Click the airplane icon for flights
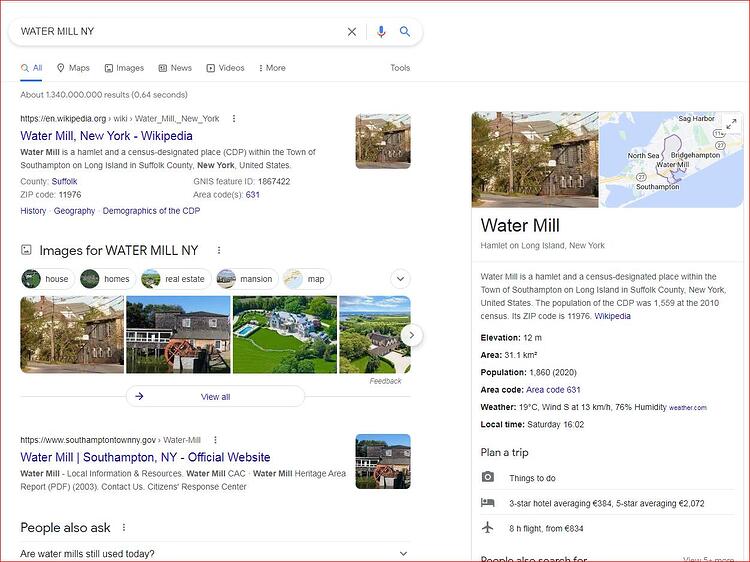750x562 pixels. point(487,528)
